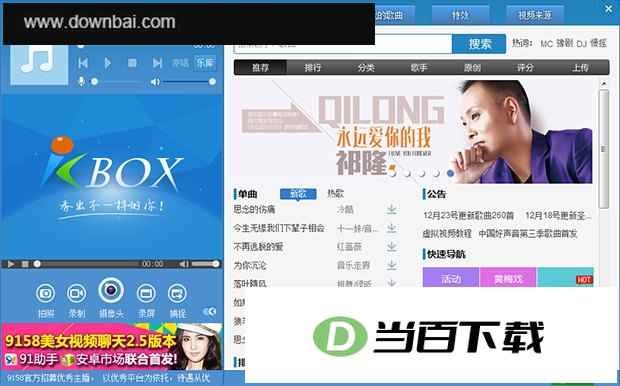Skip to previous track in player
The width and height of the screenshot is (620, 386).
click(x=83, y=63)
